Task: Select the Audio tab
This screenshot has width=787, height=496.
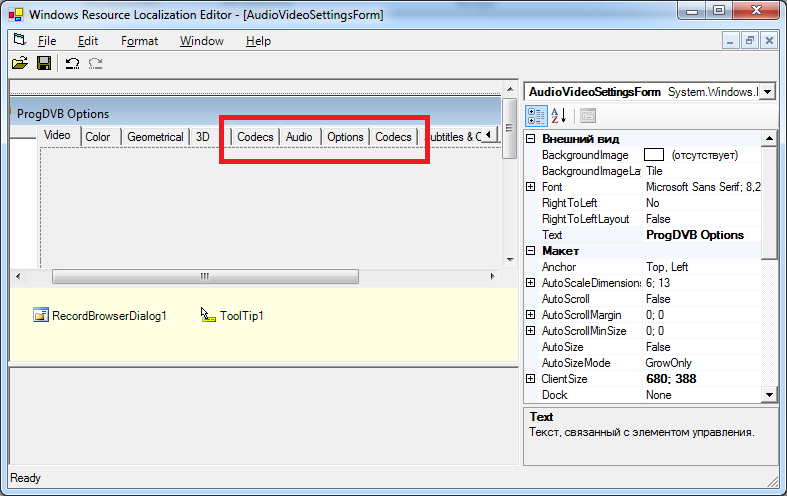Action: pyautogui.click(x=299, y=136)
